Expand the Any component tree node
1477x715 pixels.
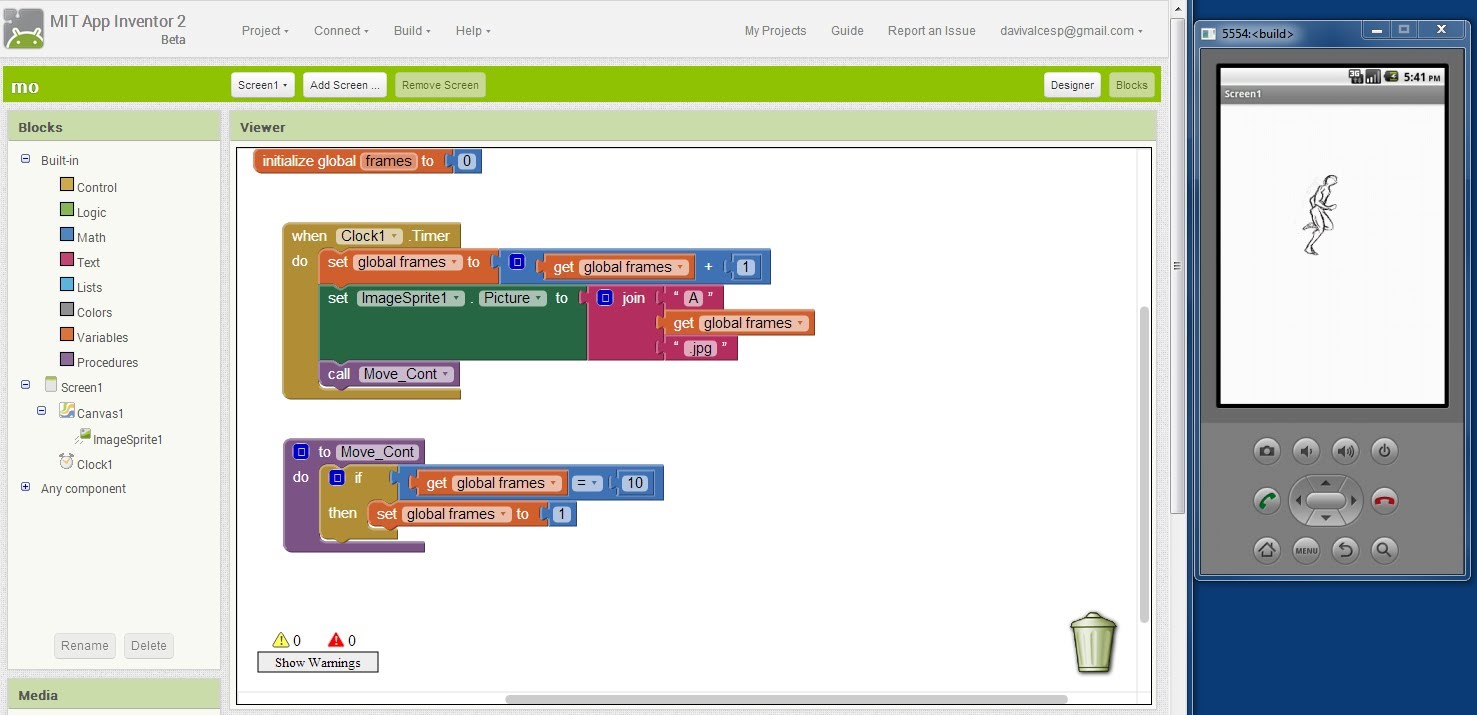(x=25, y=487)
